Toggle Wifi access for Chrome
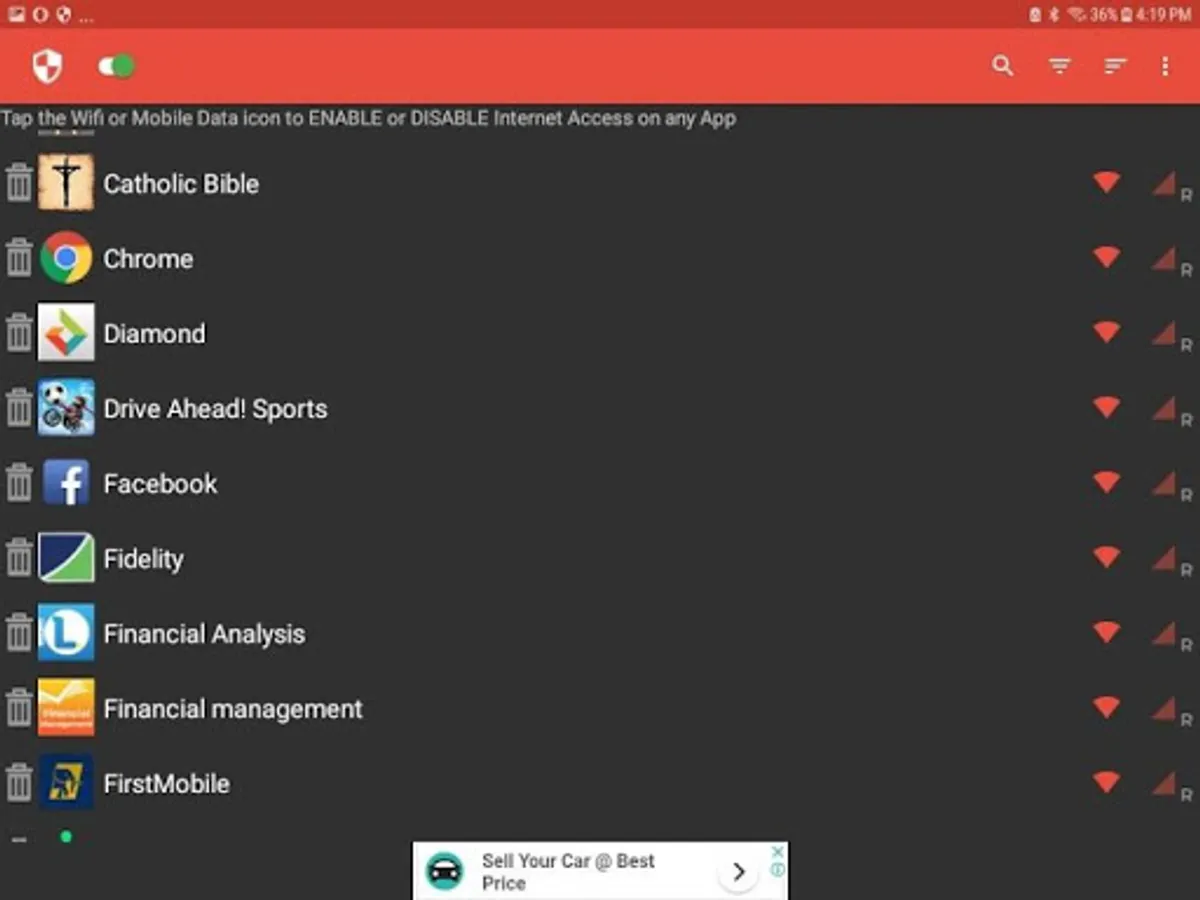The image size is (1200, 900). [1106, 257]
